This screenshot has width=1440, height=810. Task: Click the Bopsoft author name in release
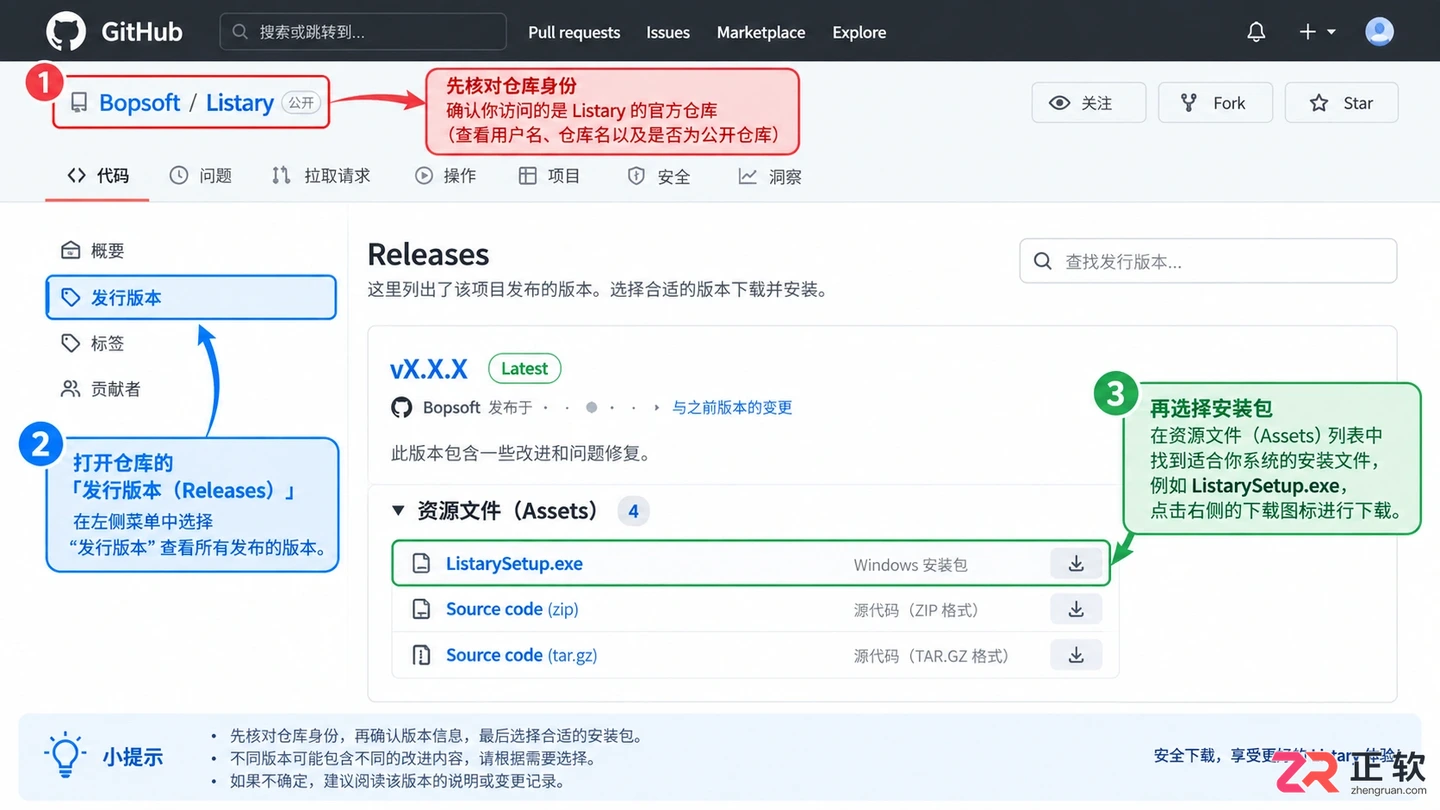452,408
